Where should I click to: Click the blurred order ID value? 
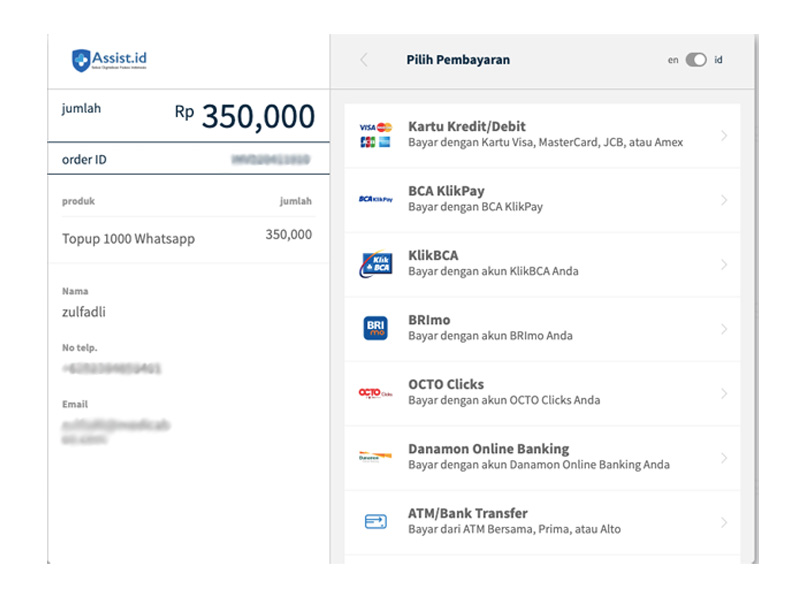tap(270, 159)
